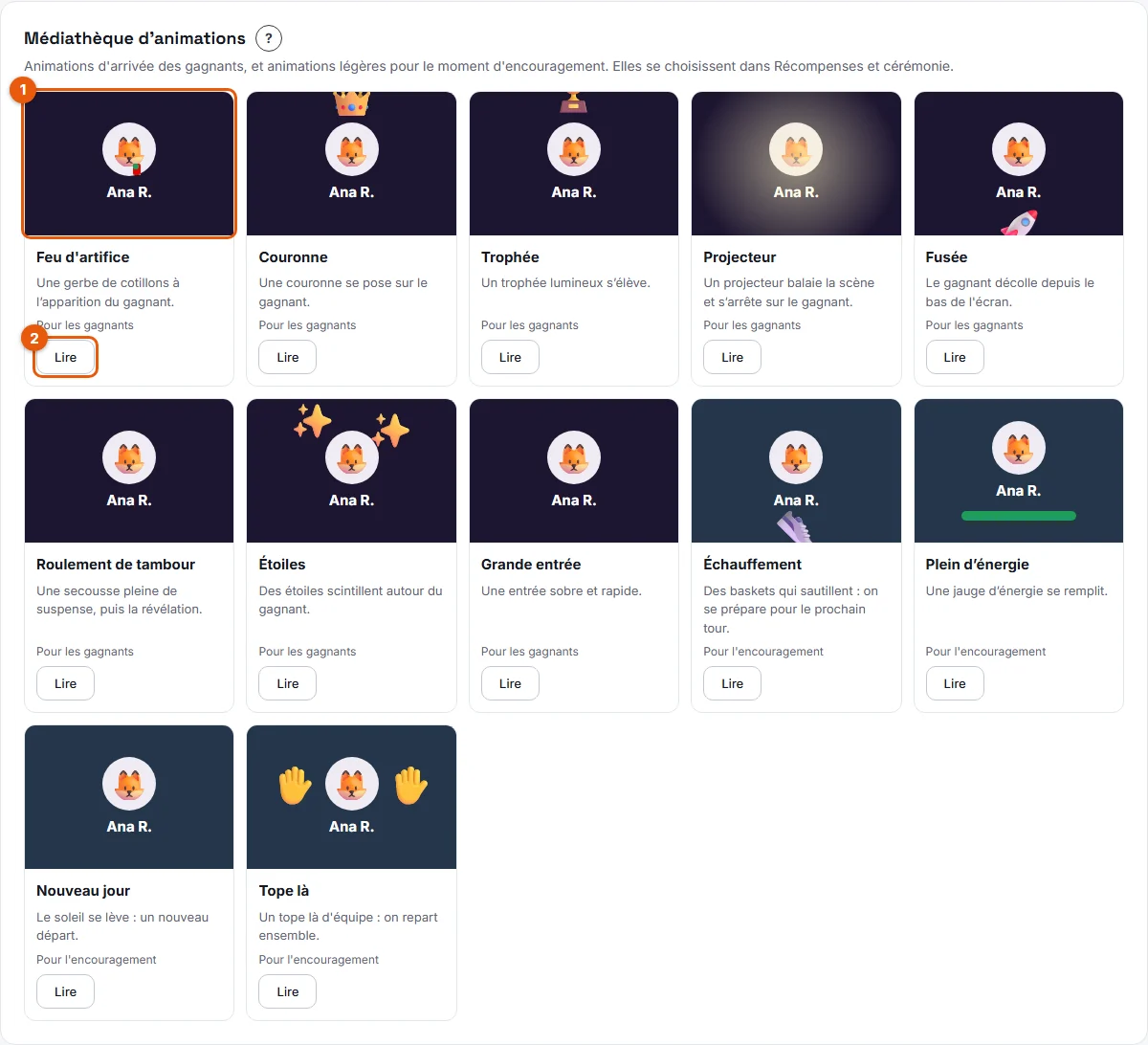Open the help icon beside Médiathèque d'animations
1148x1045 pixels.
pos(269,38)
